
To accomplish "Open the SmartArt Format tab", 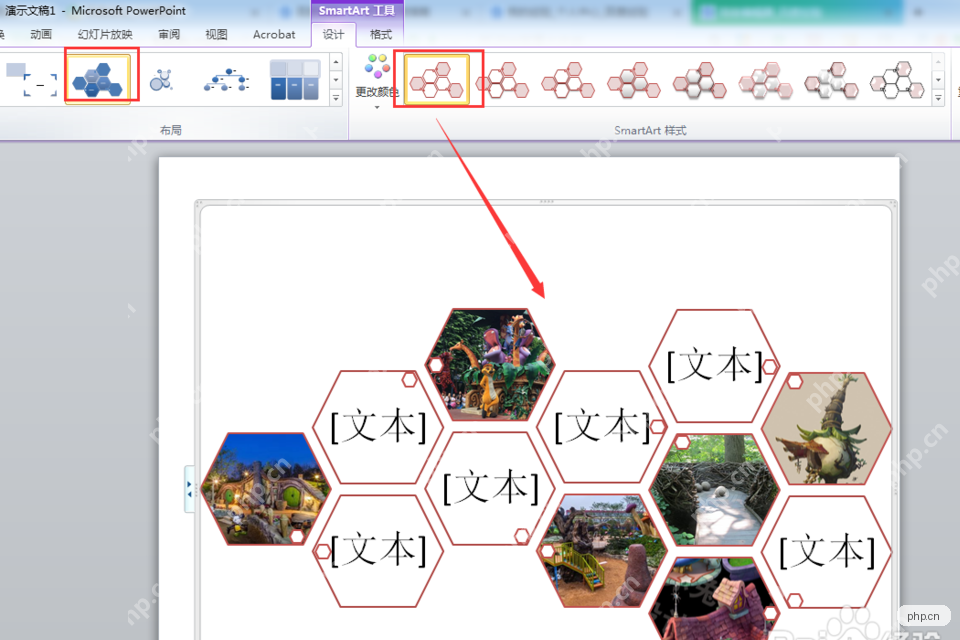I will (x=381, y=34).
